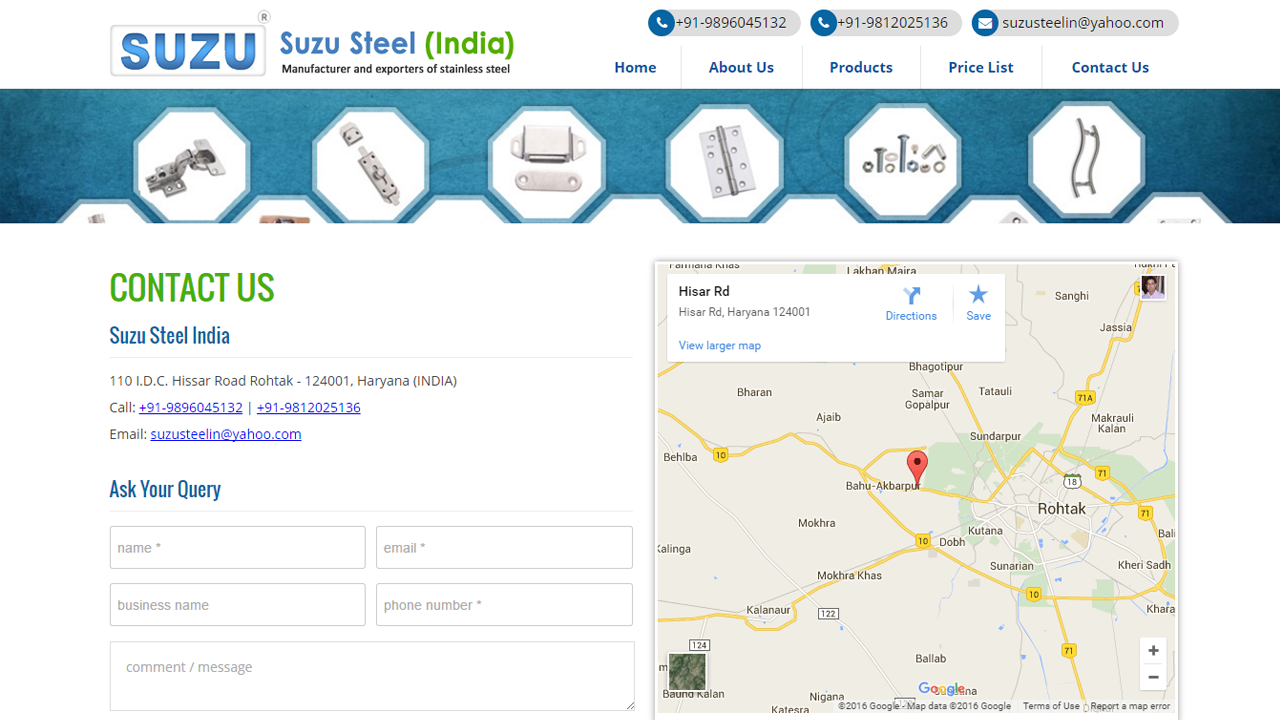The height and width of the screenshot is (720, 1280).
Task: Click Report a map error link
Action: coord(1130,706)
